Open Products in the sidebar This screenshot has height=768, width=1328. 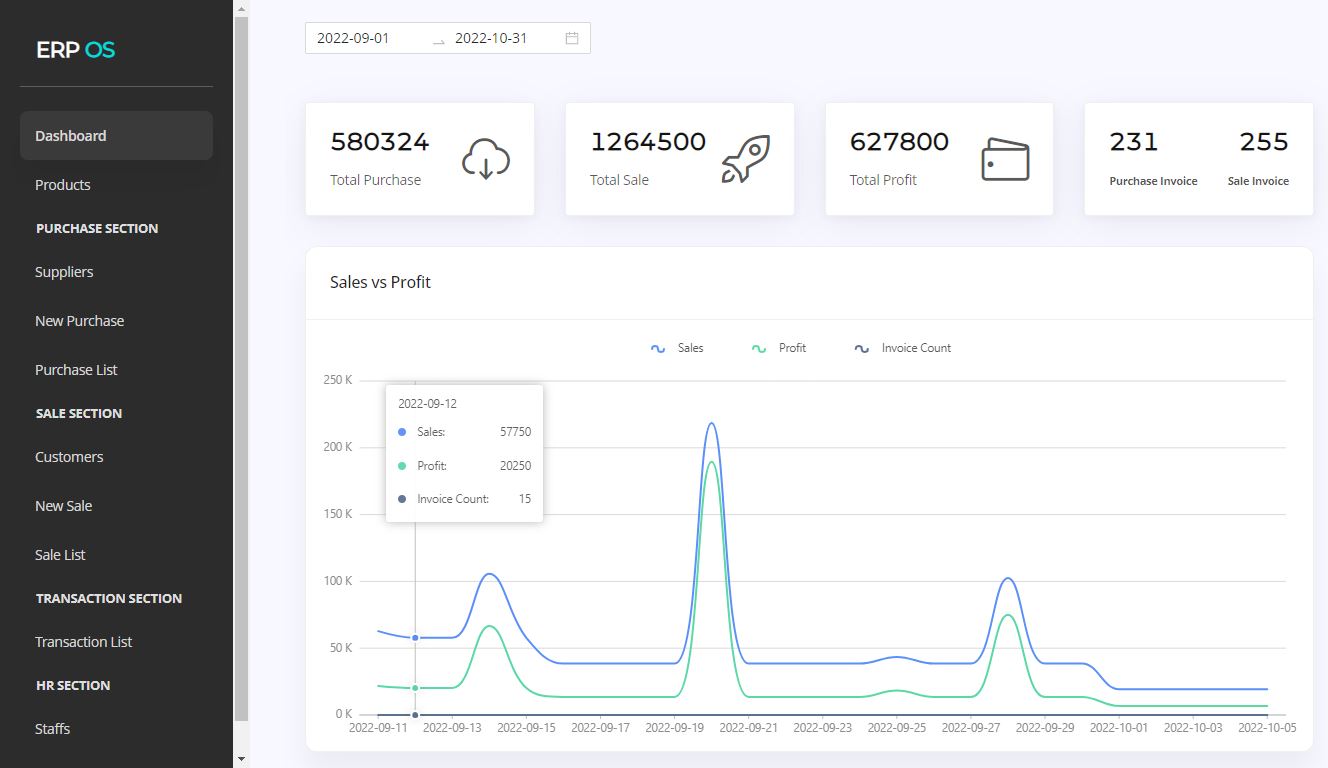63,185
